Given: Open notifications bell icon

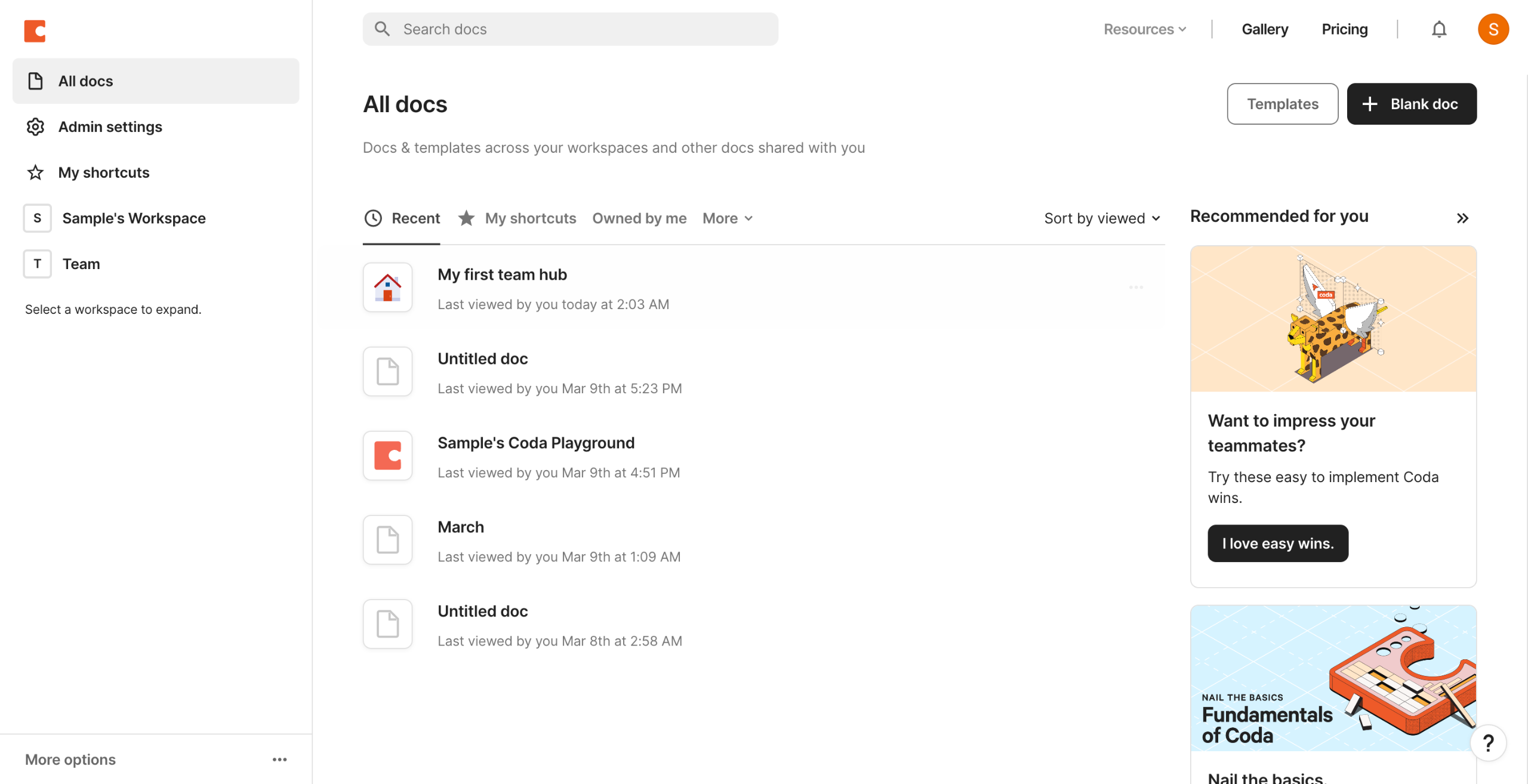Looking at the screenshot, I should (x=1438, y=29).
